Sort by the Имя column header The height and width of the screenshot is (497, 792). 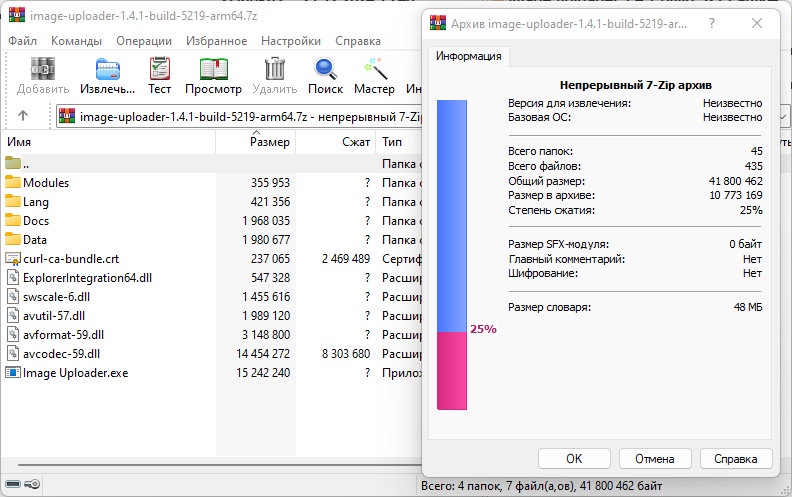tap(108, 142)
